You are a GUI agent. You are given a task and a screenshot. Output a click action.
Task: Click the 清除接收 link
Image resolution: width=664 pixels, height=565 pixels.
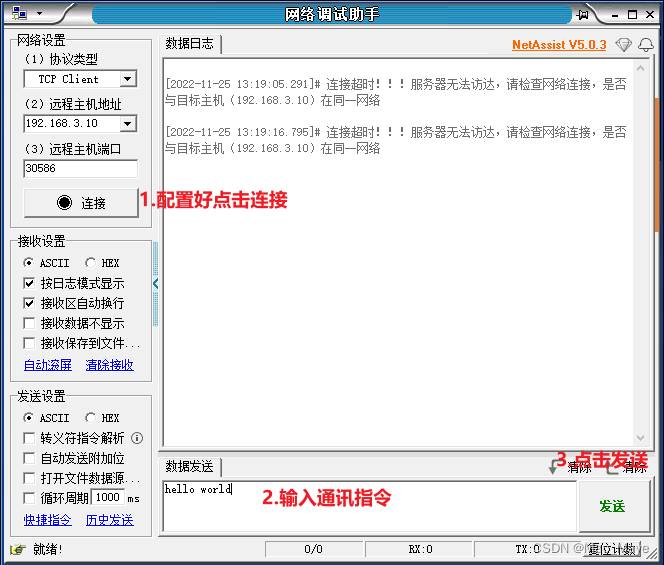point(110,365)
